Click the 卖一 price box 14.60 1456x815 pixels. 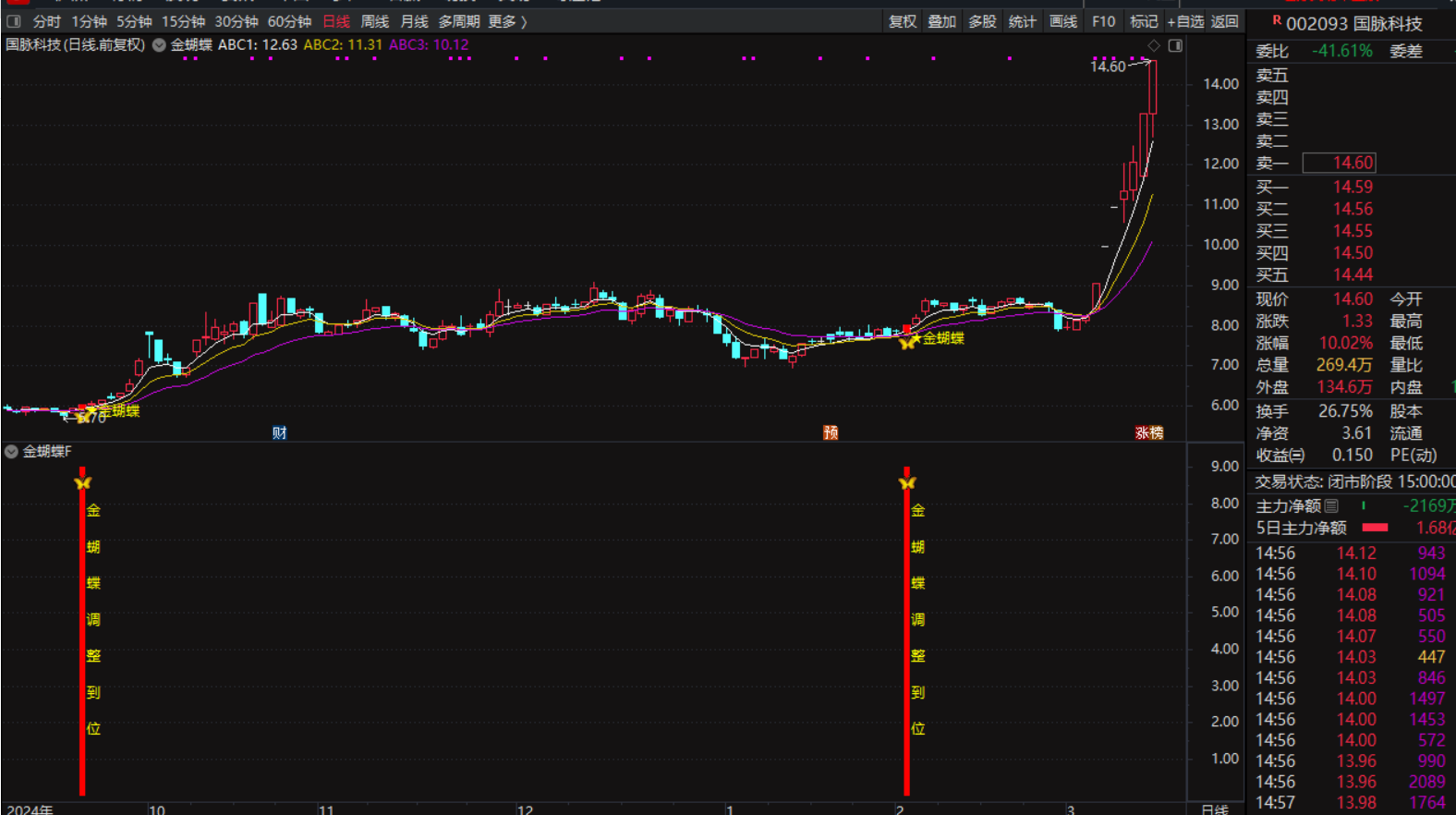pos(1339,163)
